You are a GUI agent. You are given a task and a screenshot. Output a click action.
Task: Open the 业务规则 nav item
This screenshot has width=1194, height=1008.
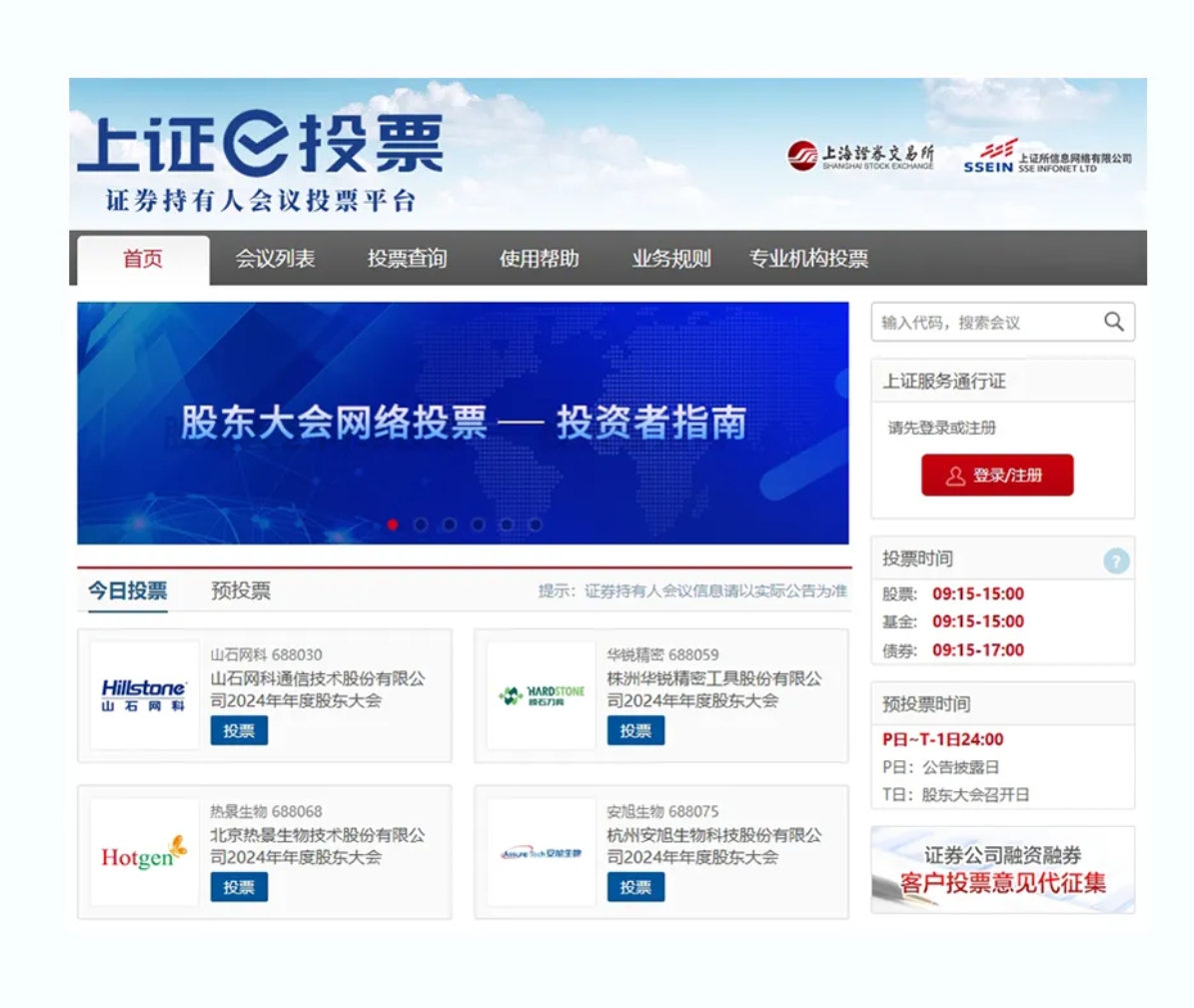coord(670,259)
